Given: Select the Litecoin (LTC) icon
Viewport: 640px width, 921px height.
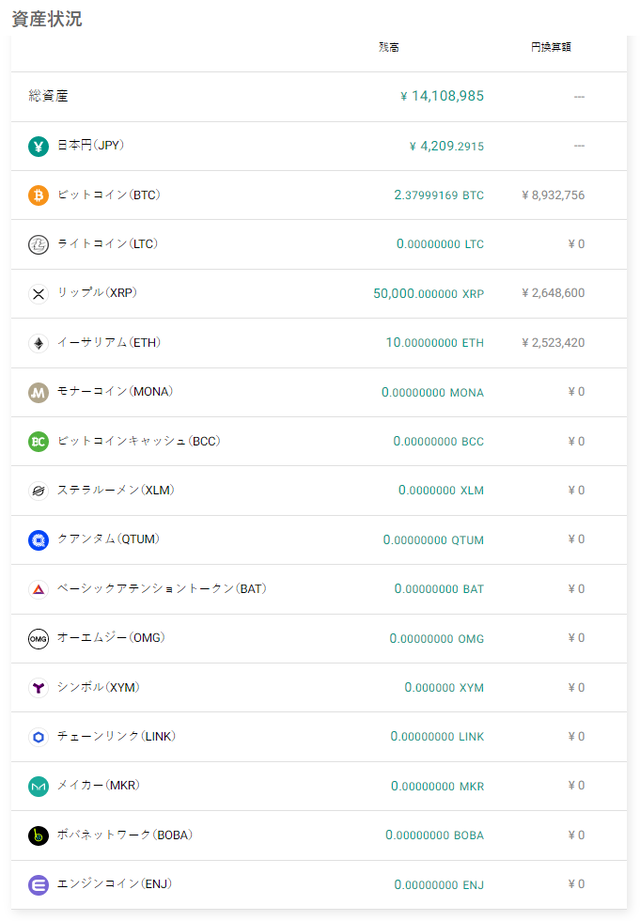Looking at the screenshot, I should (38, 244).
